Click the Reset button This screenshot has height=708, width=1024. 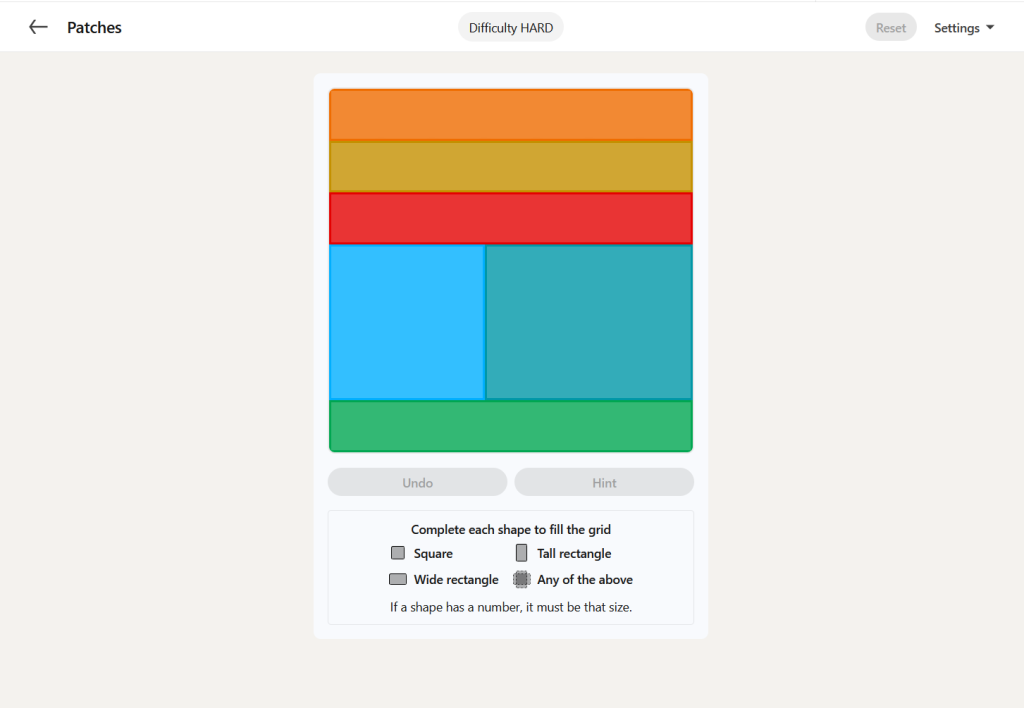pos(891,27)
